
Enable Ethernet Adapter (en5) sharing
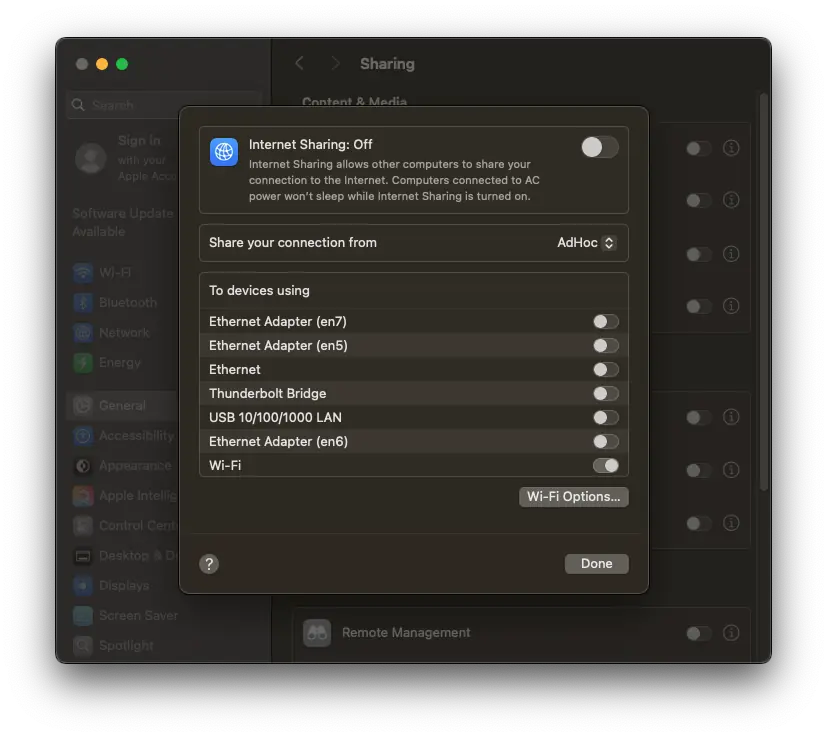pyautogui.click(x=605, y=346)
